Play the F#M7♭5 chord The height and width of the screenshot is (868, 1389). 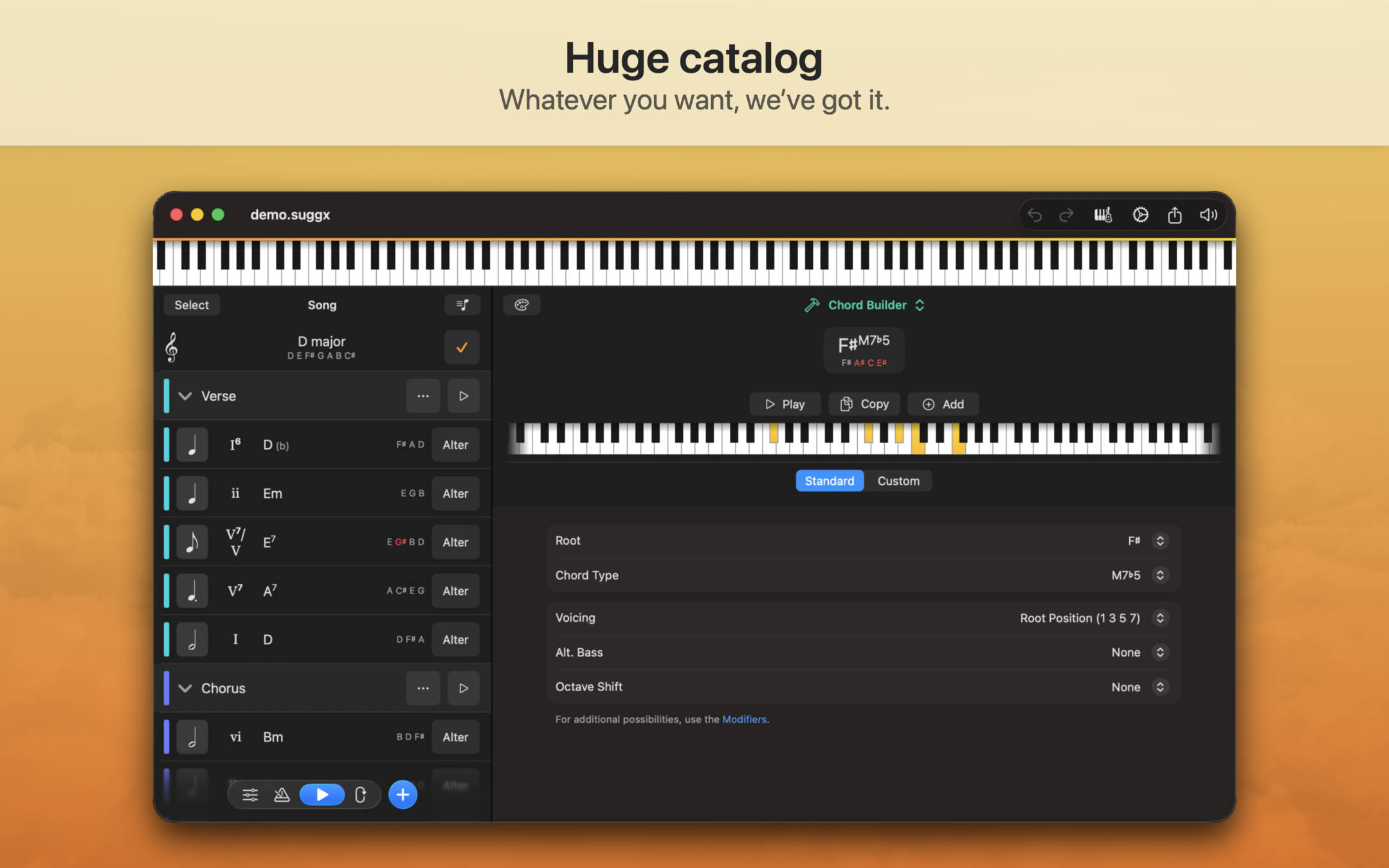pos(785,404)
